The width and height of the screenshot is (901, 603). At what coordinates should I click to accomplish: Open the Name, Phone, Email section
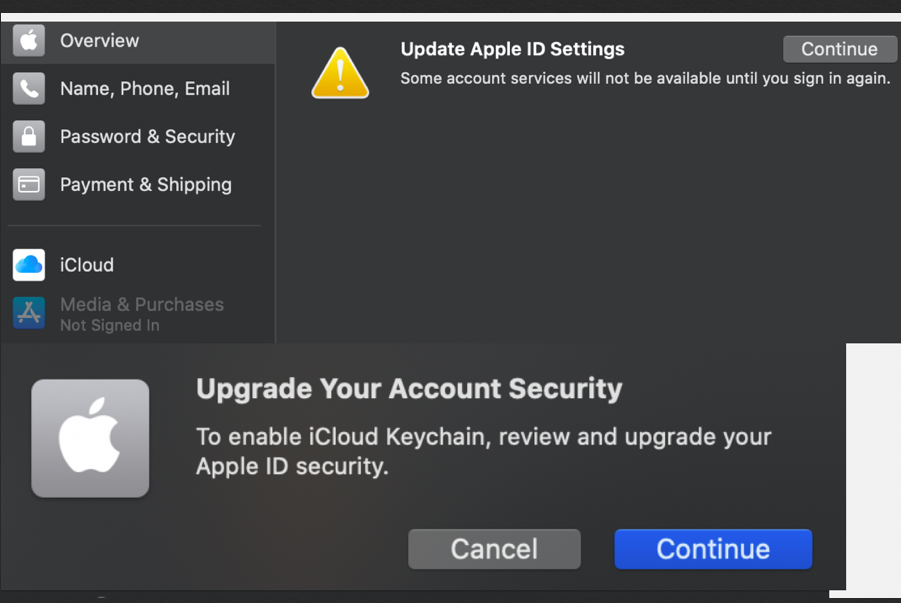[x=145, y=89]
